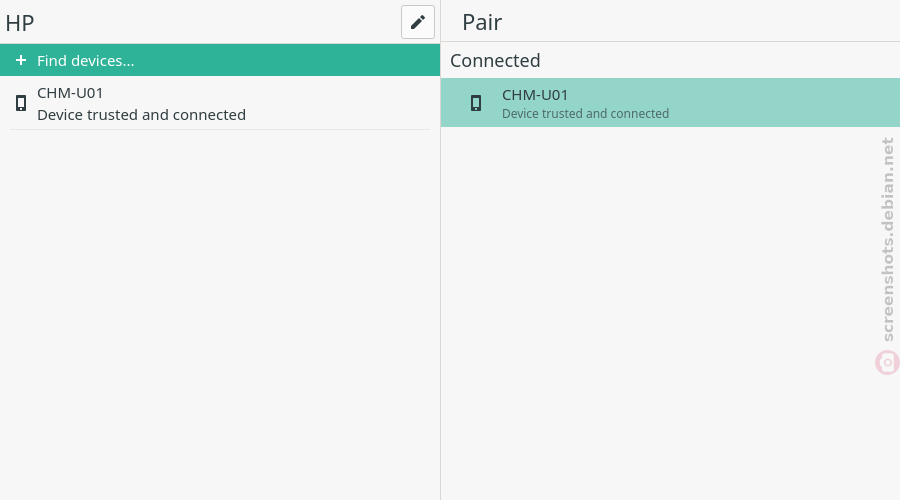Open Find devices... row
Viewport: 900px width, 500px height.
tap(220, 60)
